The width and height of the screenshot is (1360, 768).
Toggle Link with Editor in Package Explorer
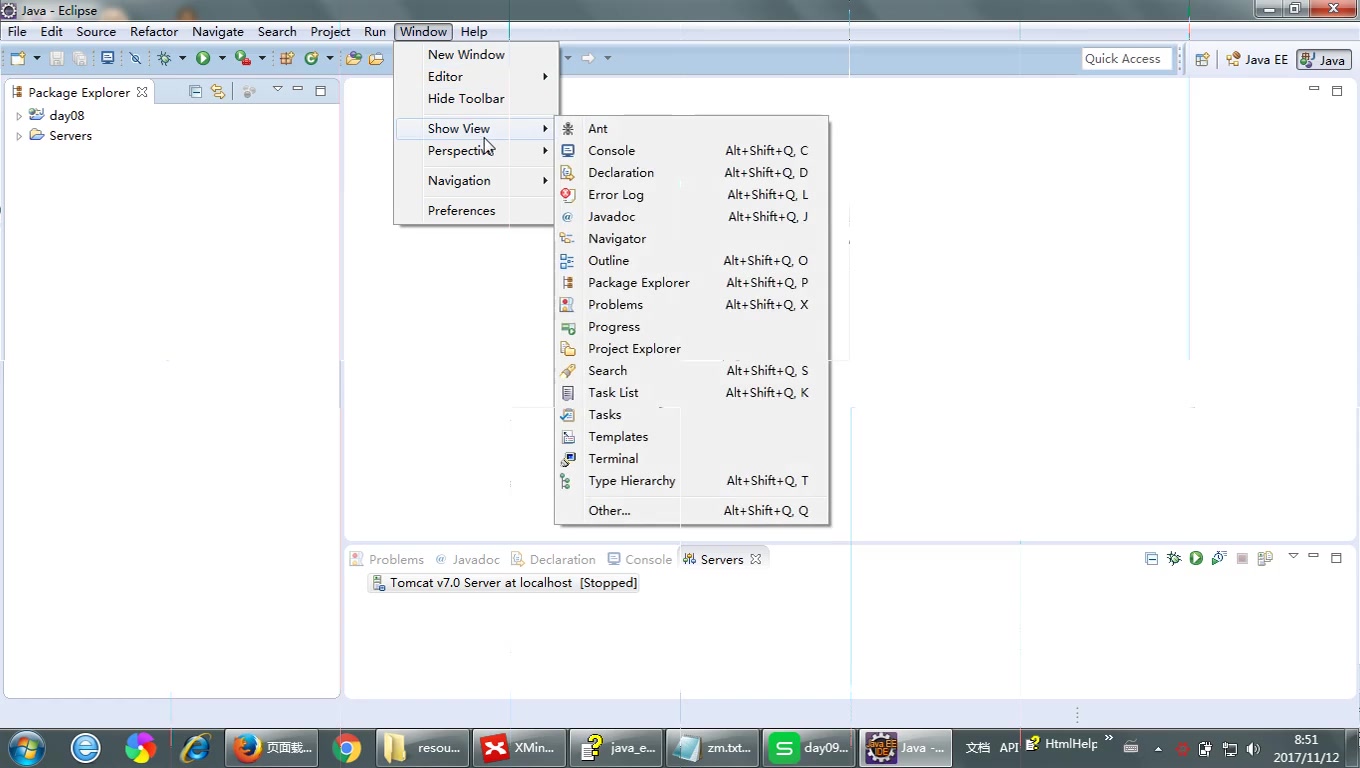tap(217, 92)
